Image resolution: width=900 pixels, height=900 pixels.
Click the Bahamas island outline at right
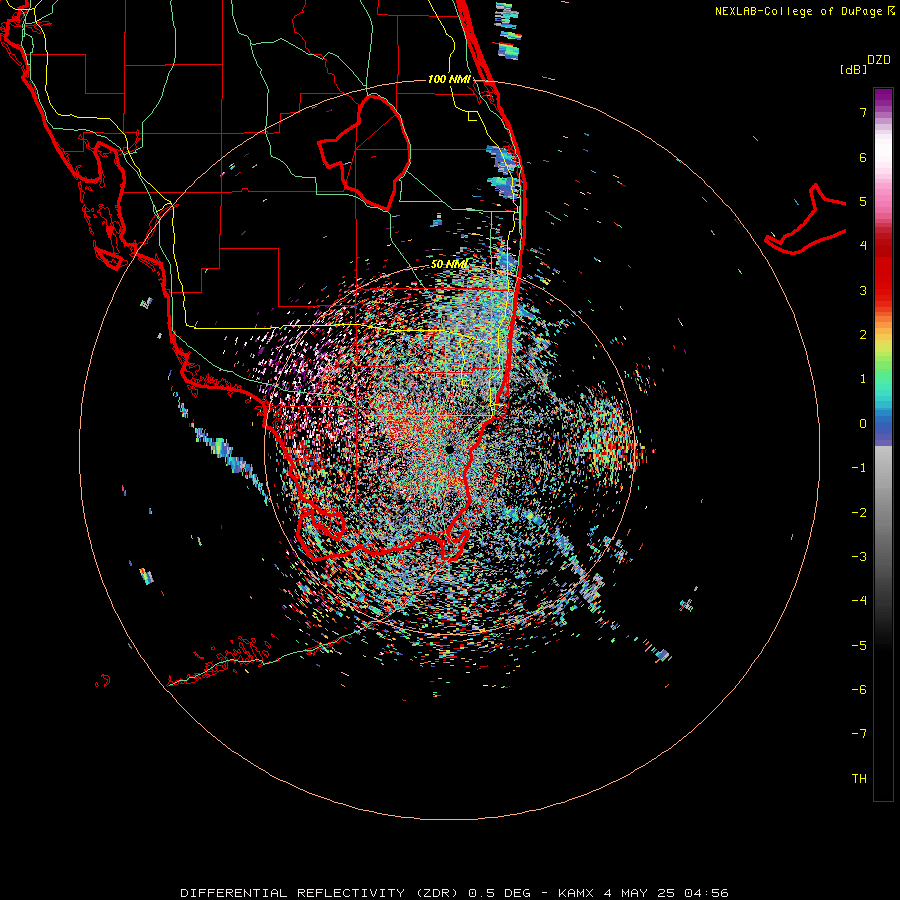coord(805,219)
